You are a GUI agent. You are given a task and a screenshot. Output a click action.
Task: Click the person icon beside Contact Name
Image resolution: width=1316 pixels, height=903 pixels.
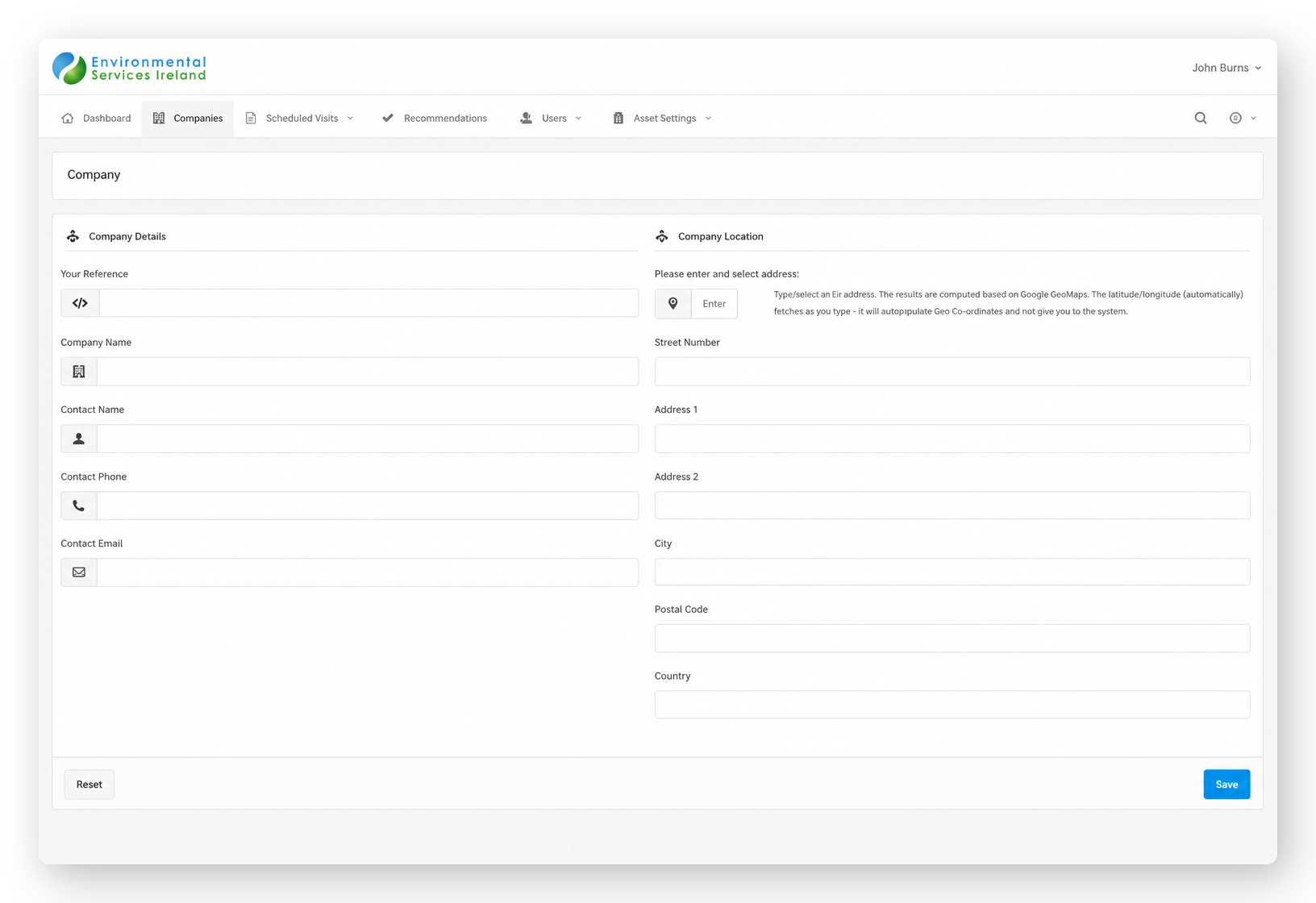pos(79,439)
